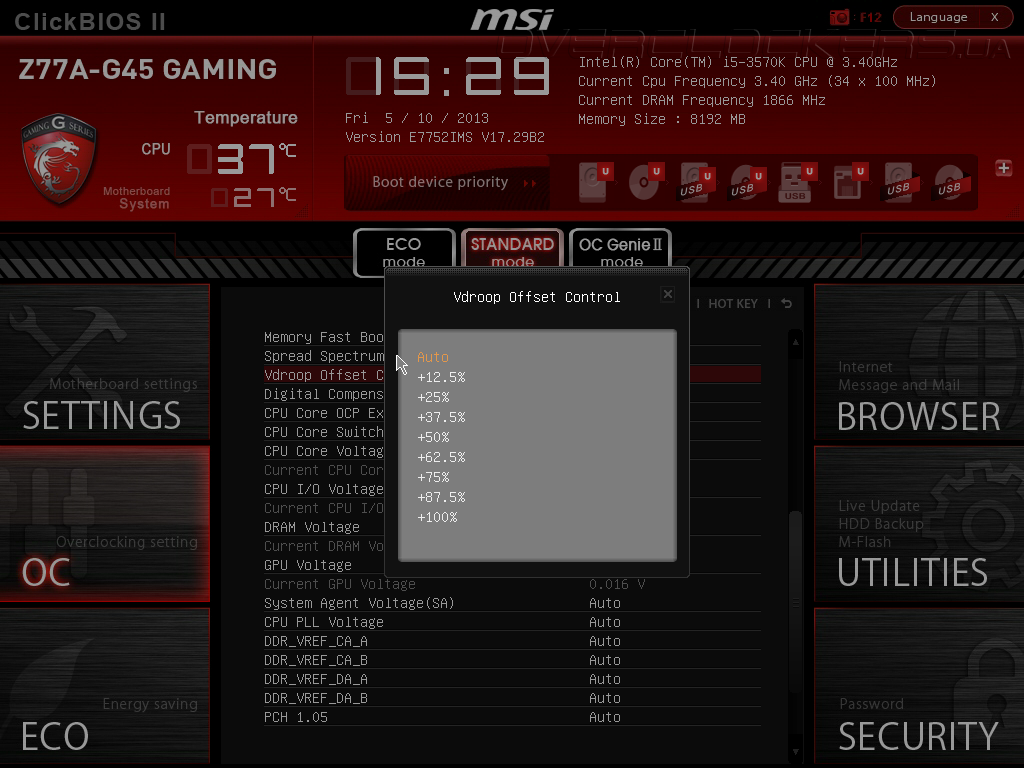The image size is (1024, 768).
Task: Open System Agent Voltage(SA) Auto value
Action: point(605,603)
